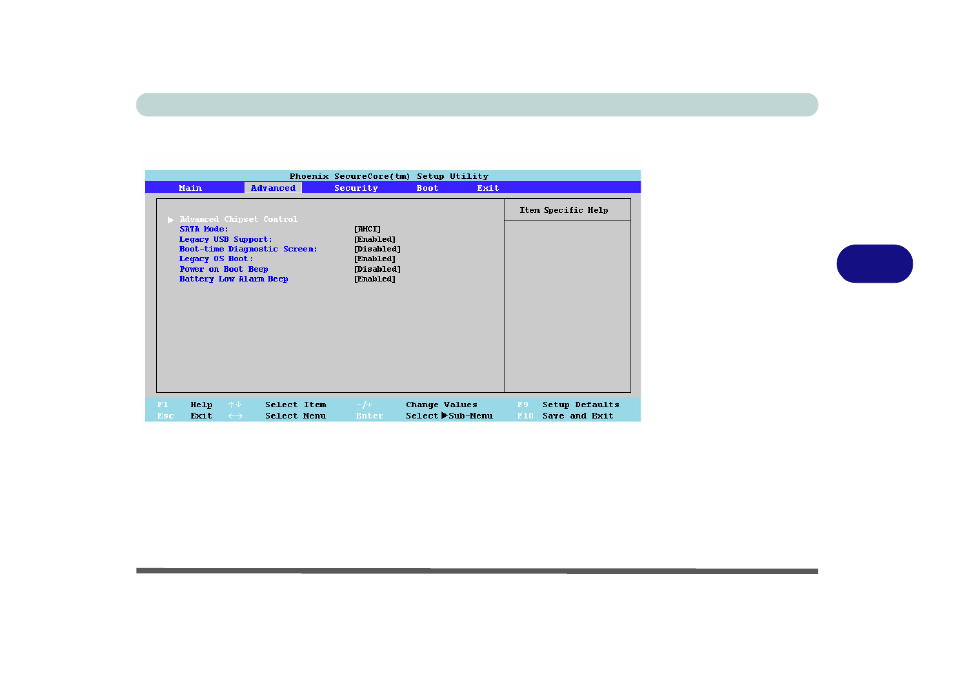The image size is (954, 673).
Task: Click the Phoenix SecureCore Setup Utility title
Action: (389, 176)
